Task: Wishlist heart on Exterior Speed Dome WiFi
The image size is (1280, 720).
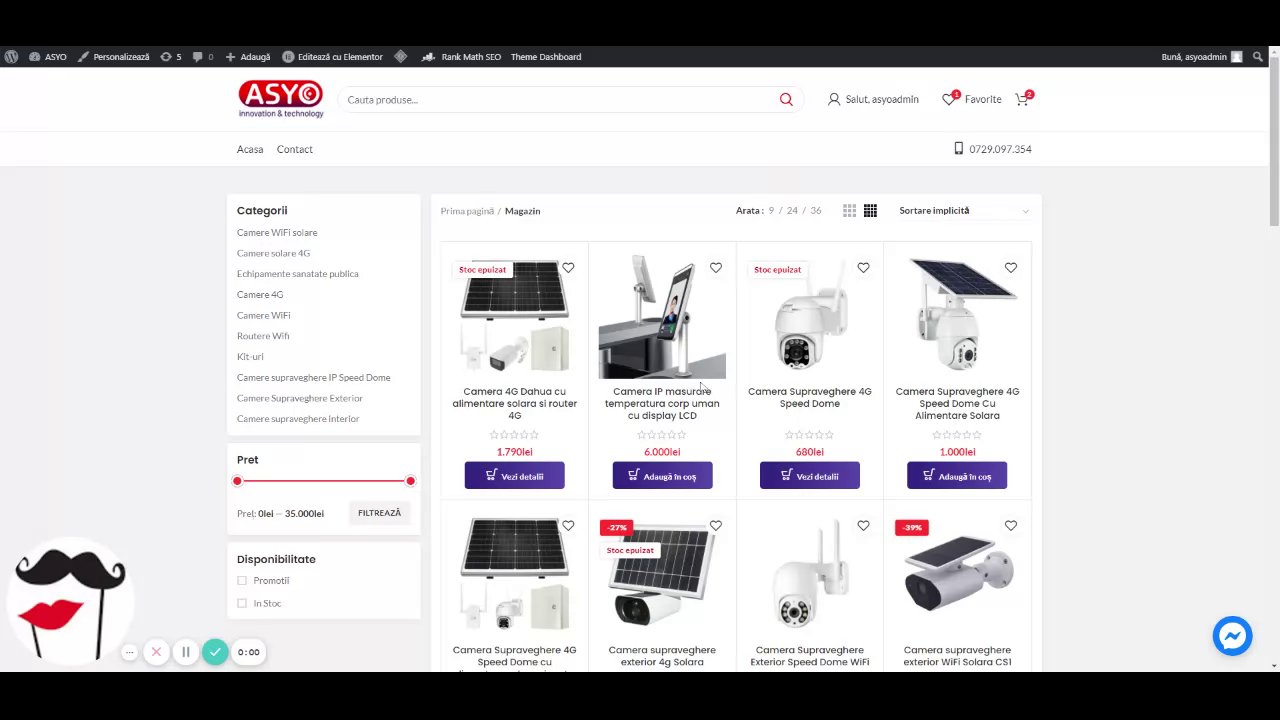Action: tap(863, 526)
